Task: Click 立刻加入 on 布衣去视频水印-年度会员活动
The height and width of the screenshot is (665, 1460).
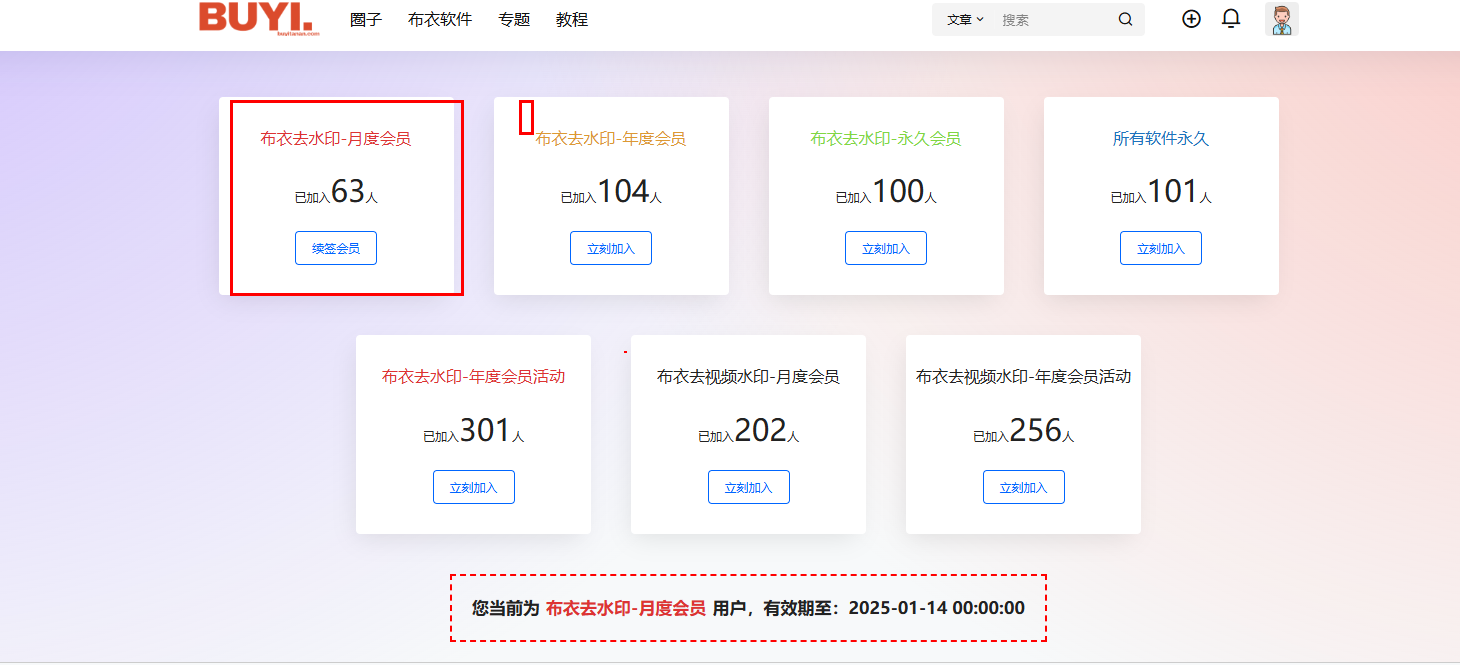Action: (x=1024, y=486)
